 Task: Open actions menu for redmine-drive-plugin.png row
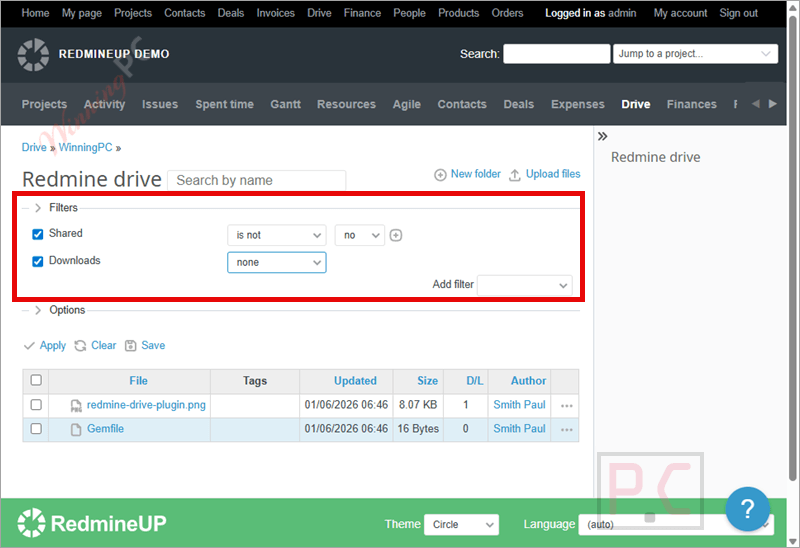click(566, 406)
